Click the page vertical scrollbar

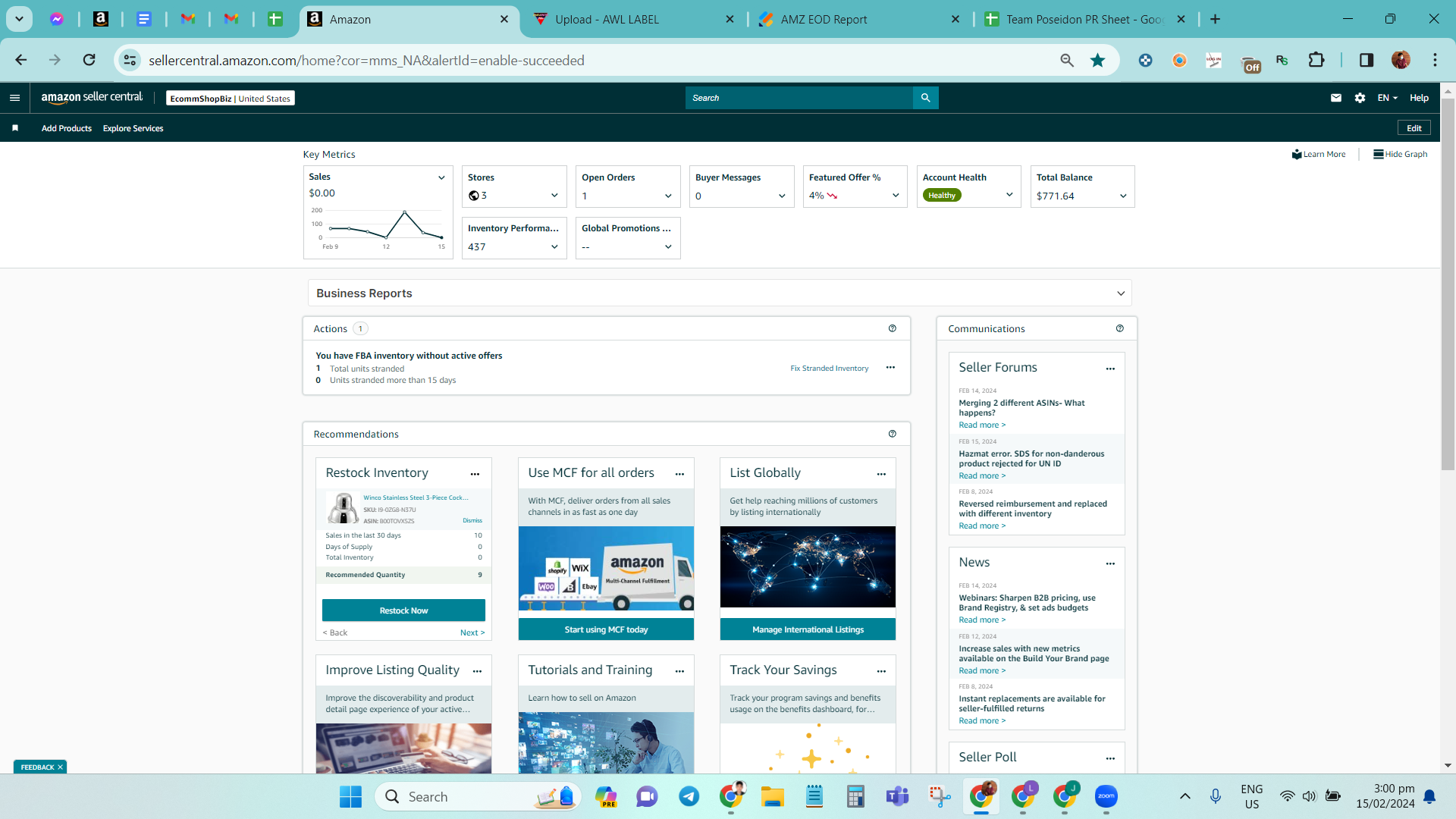pos(1448,284)
